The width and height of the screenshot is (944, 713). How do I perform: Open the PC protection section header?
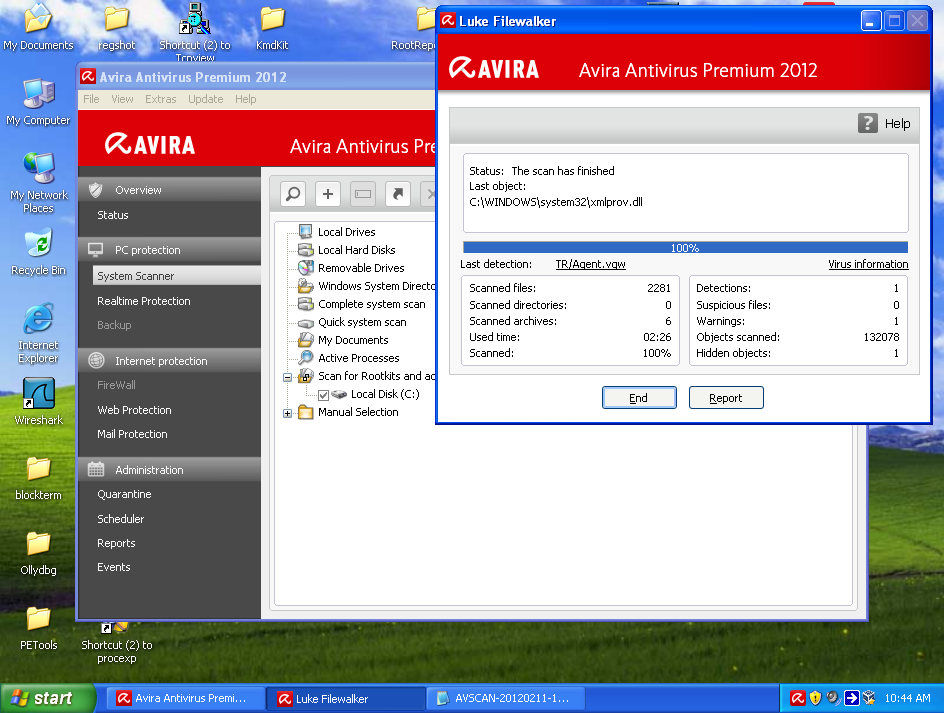169,249
